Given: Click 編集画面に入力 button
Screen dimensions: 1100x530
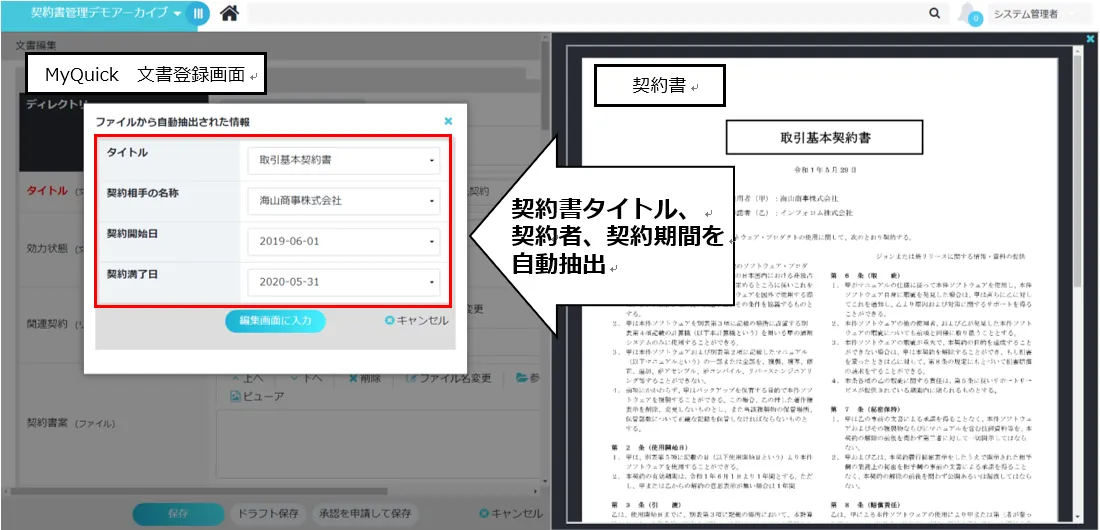Looking at the screenshot, I should (x=275, y=321).
